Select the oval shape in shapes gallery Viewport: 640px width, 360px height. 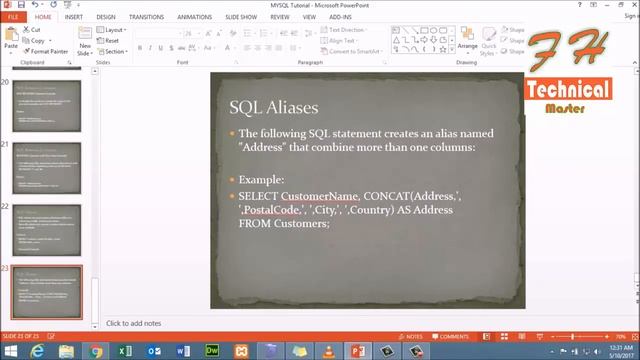(x=433, y=30)
